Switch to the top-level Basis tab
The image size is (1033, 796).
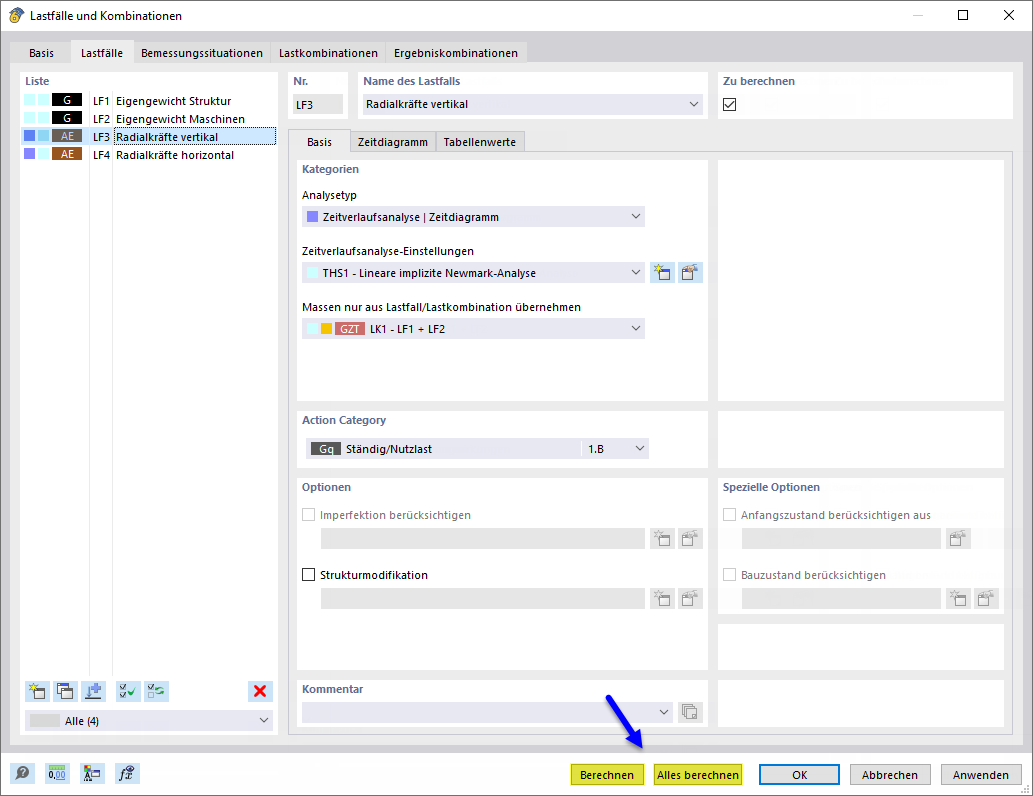point(42,53)
